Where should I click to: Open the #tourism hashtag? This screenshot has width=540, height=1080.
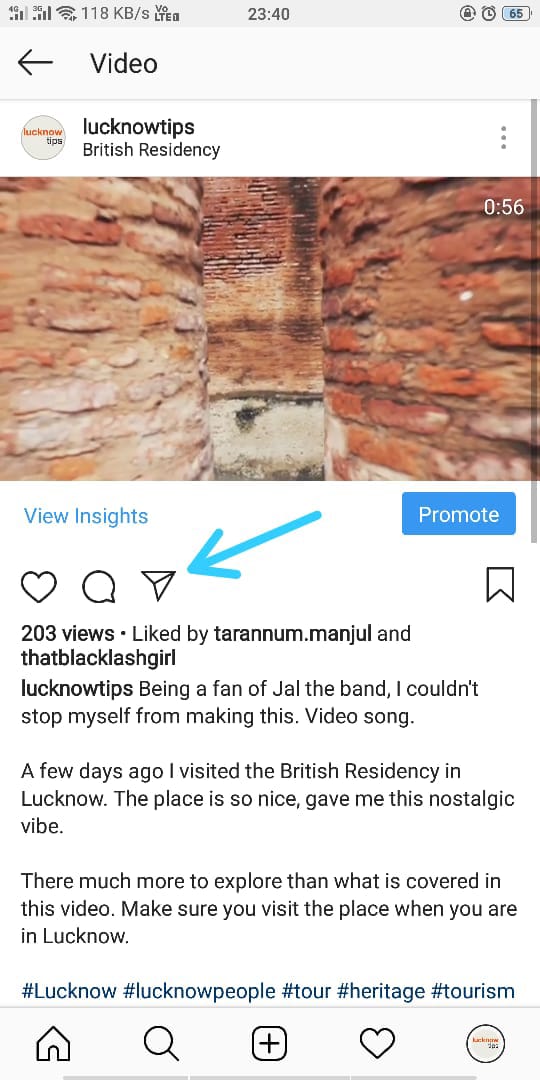(472, 991)
